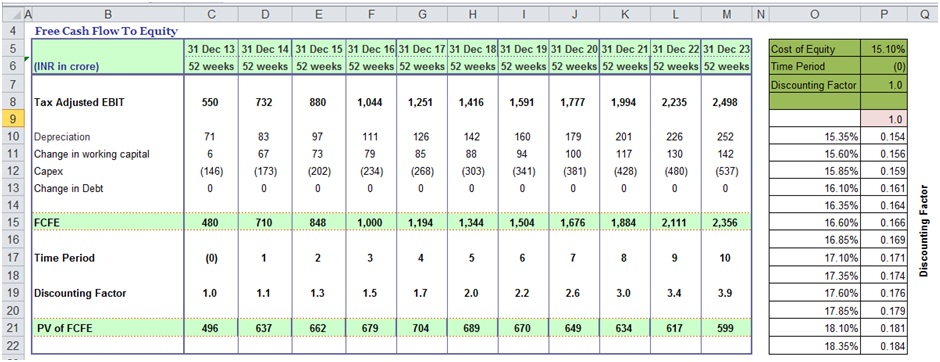This screenshot has height=362, width=940.
Task: Click Change in working capital value 142
Action: coord(725,154)
